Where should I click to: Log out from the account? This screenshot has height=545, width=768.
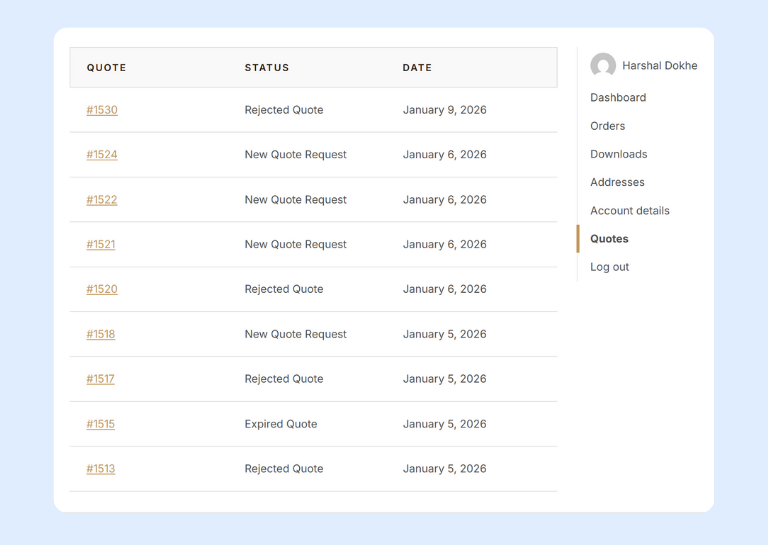point(609,267)
